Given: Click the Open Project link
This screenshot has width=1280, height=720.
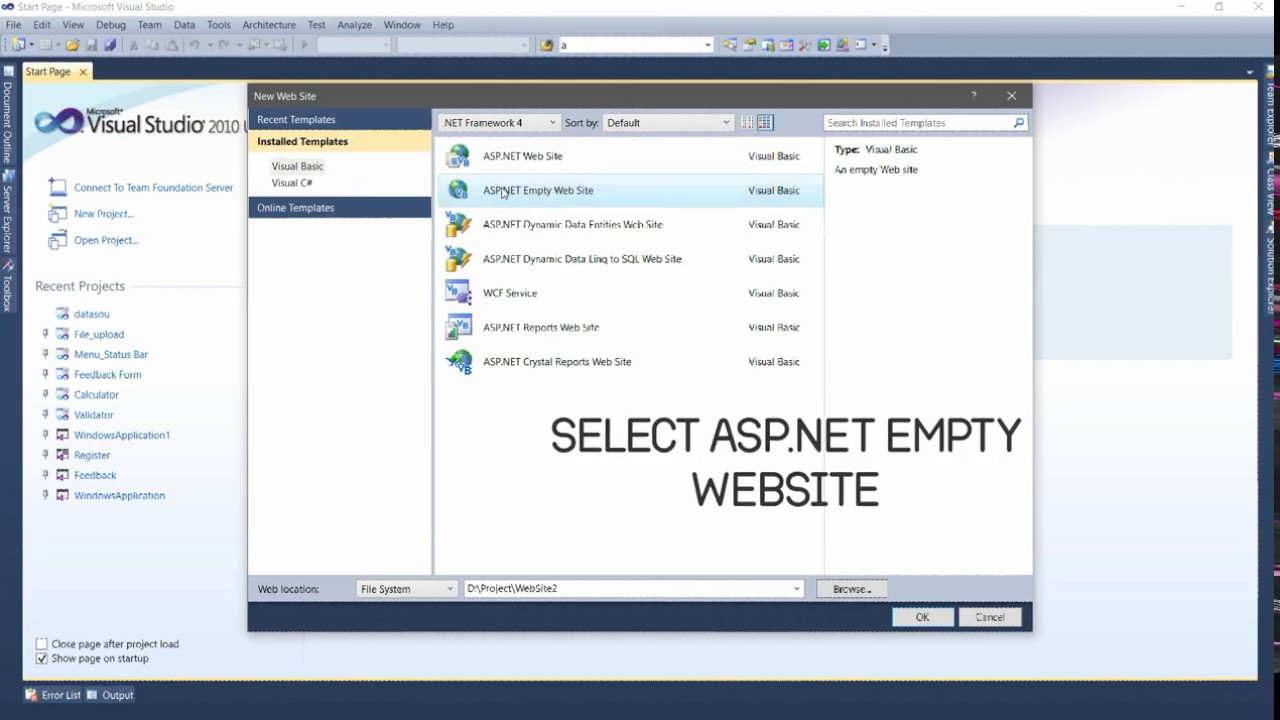Looking at the screenshot, I should point(106,240).
